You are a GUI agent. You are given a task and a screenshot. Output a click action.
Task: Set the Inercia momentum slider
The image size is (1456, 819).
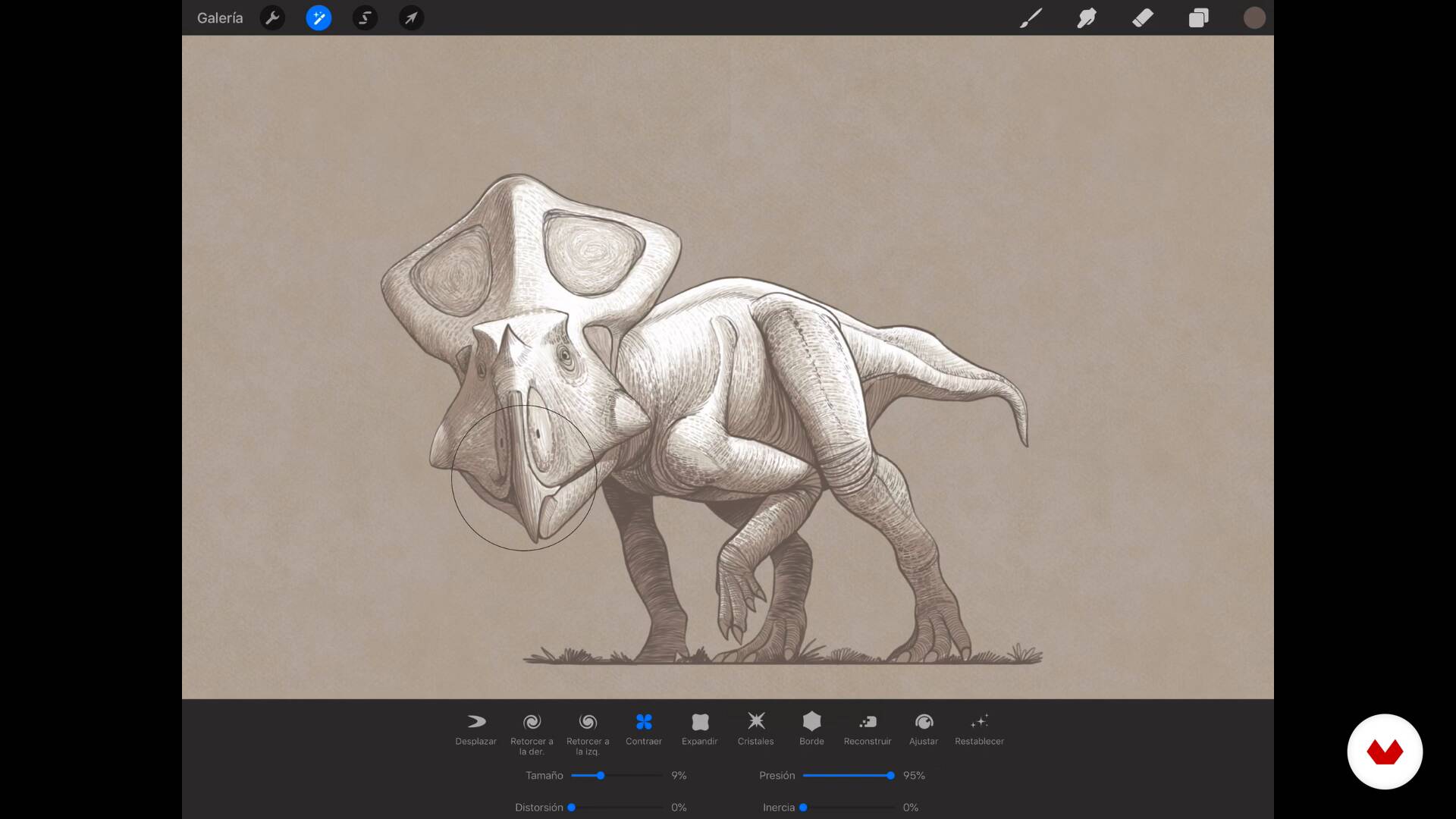849,807
